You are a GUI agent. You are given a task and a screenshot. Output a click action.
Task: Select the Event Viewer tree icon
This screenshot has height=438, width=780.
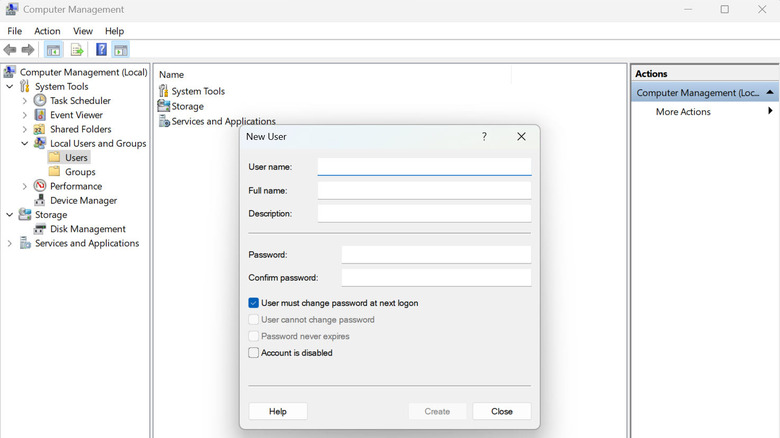40,115
